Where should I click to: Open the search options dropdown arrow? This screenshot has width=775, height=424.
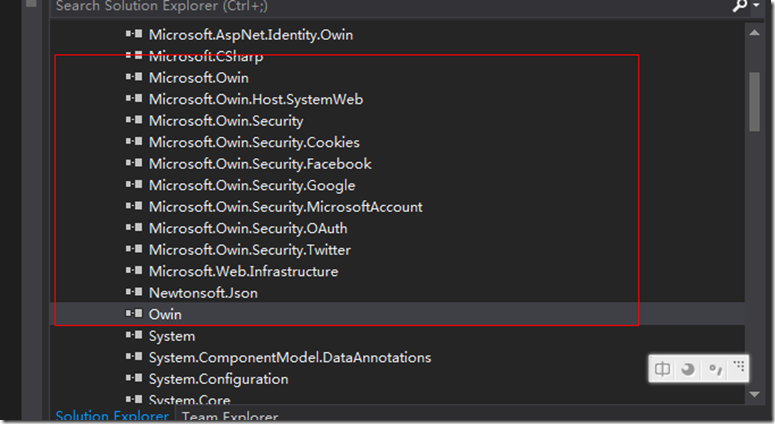click(759, 7)
